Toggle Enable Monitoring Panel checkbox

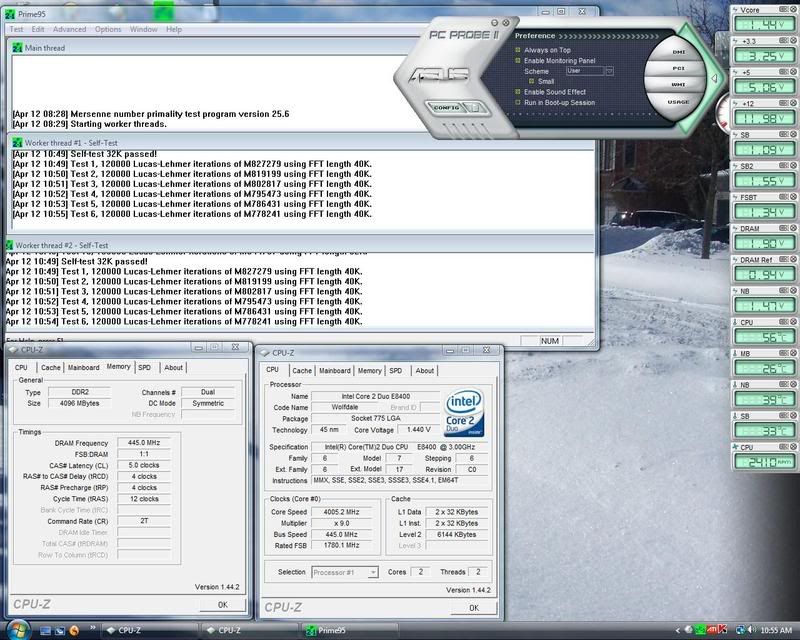[518, 60]
